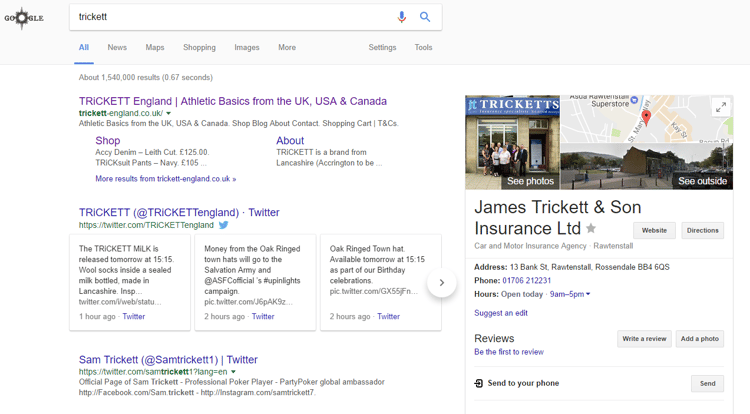
Task: Open the See photos thumbnail
Action: [512, 142]
